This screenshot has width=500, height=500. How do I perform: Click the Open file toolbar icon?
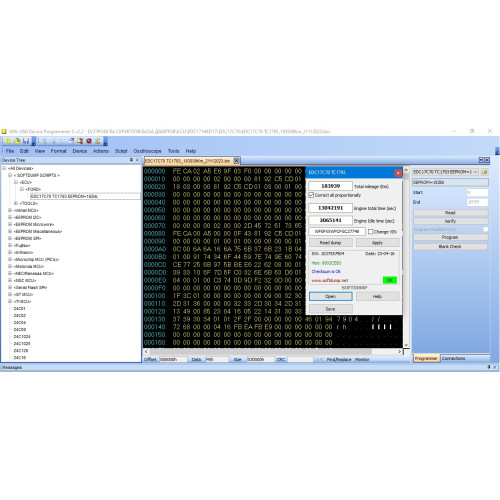[17, 141]
